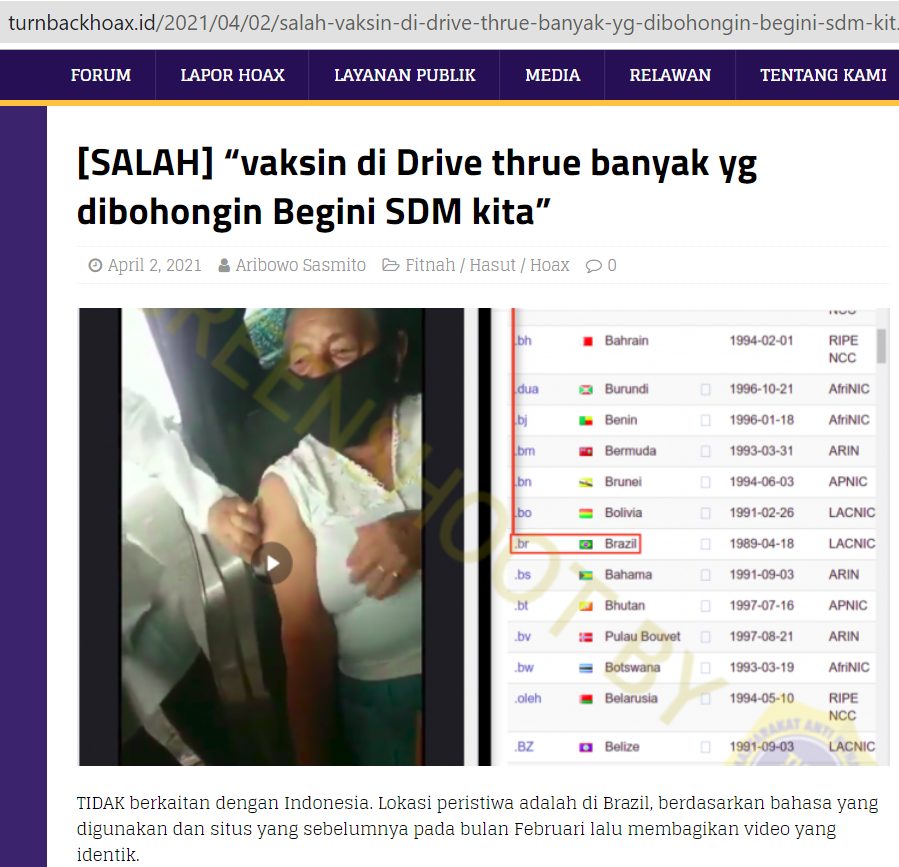
Task: Click the LACNIC entry in Bolivia row
Action: point(851,513)
